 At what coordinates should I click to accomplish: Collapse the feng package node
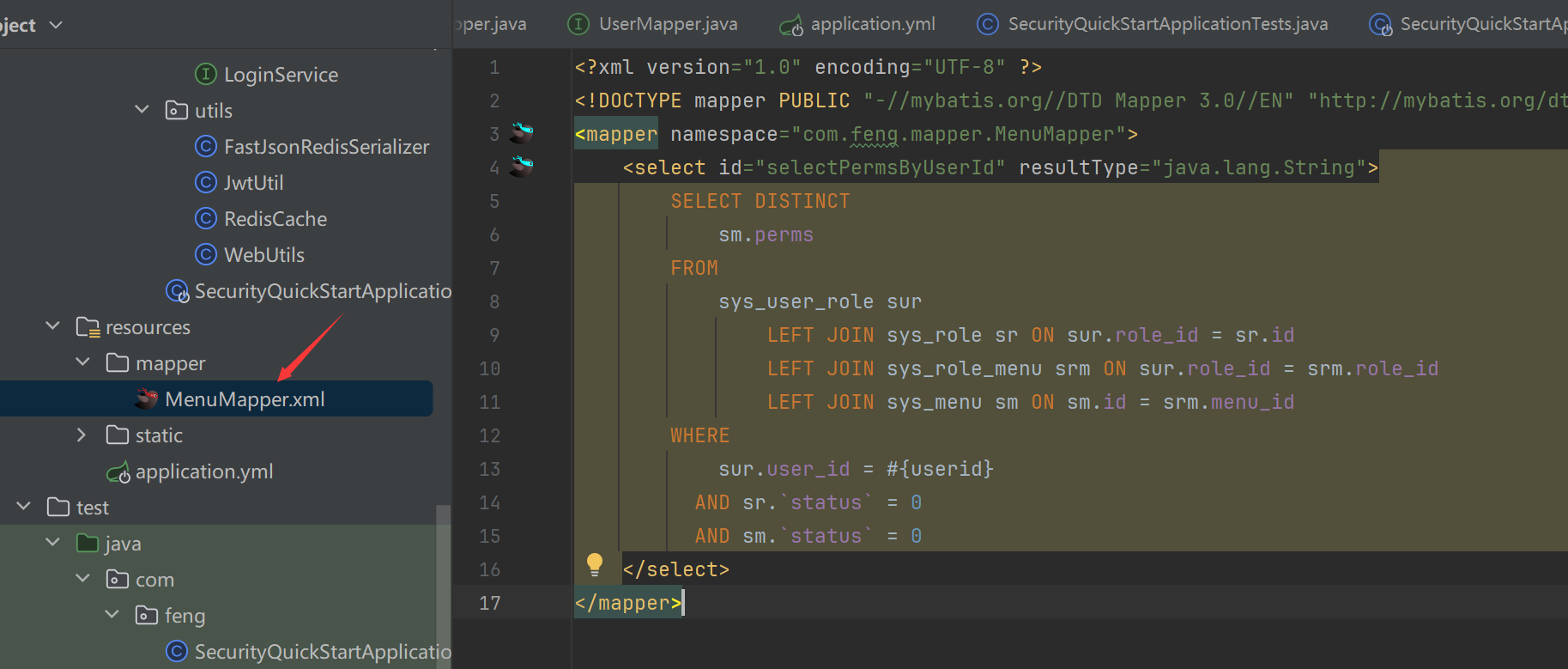point(112,615)
